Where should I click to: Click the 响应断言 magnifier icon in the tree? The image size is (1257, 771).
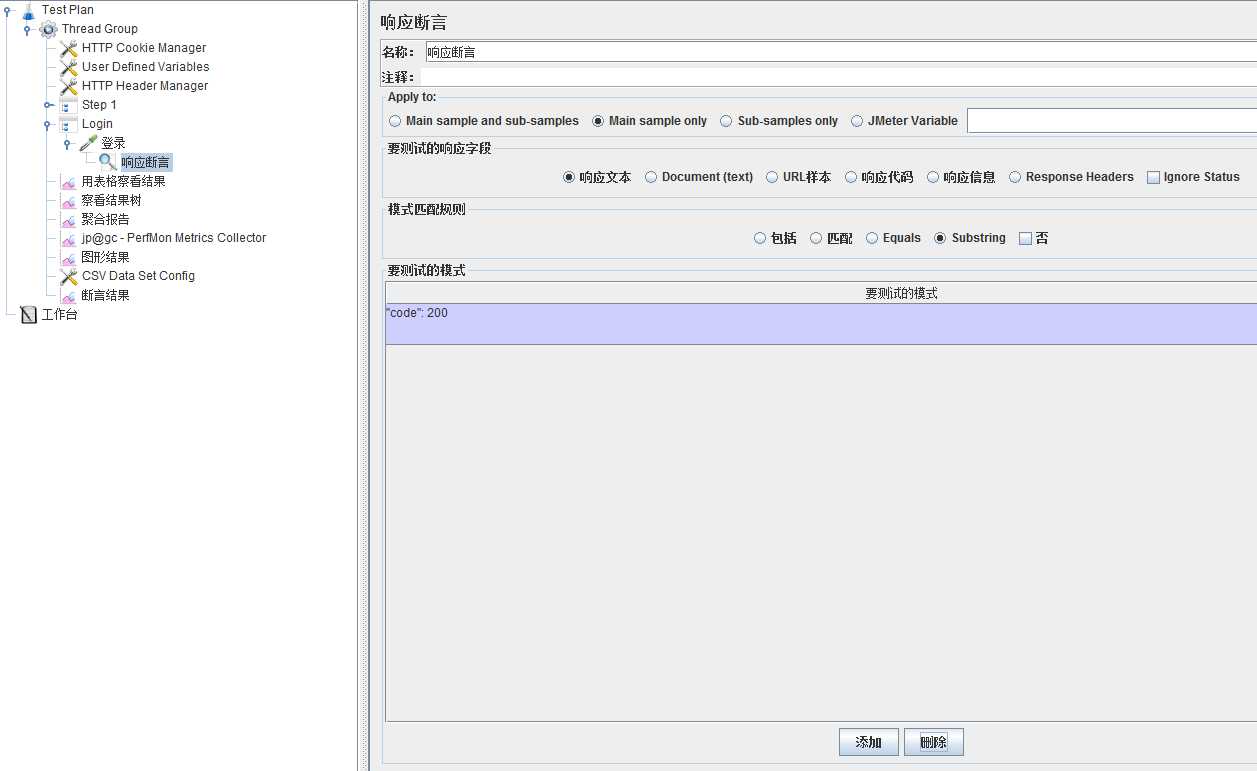click(107, 162)
